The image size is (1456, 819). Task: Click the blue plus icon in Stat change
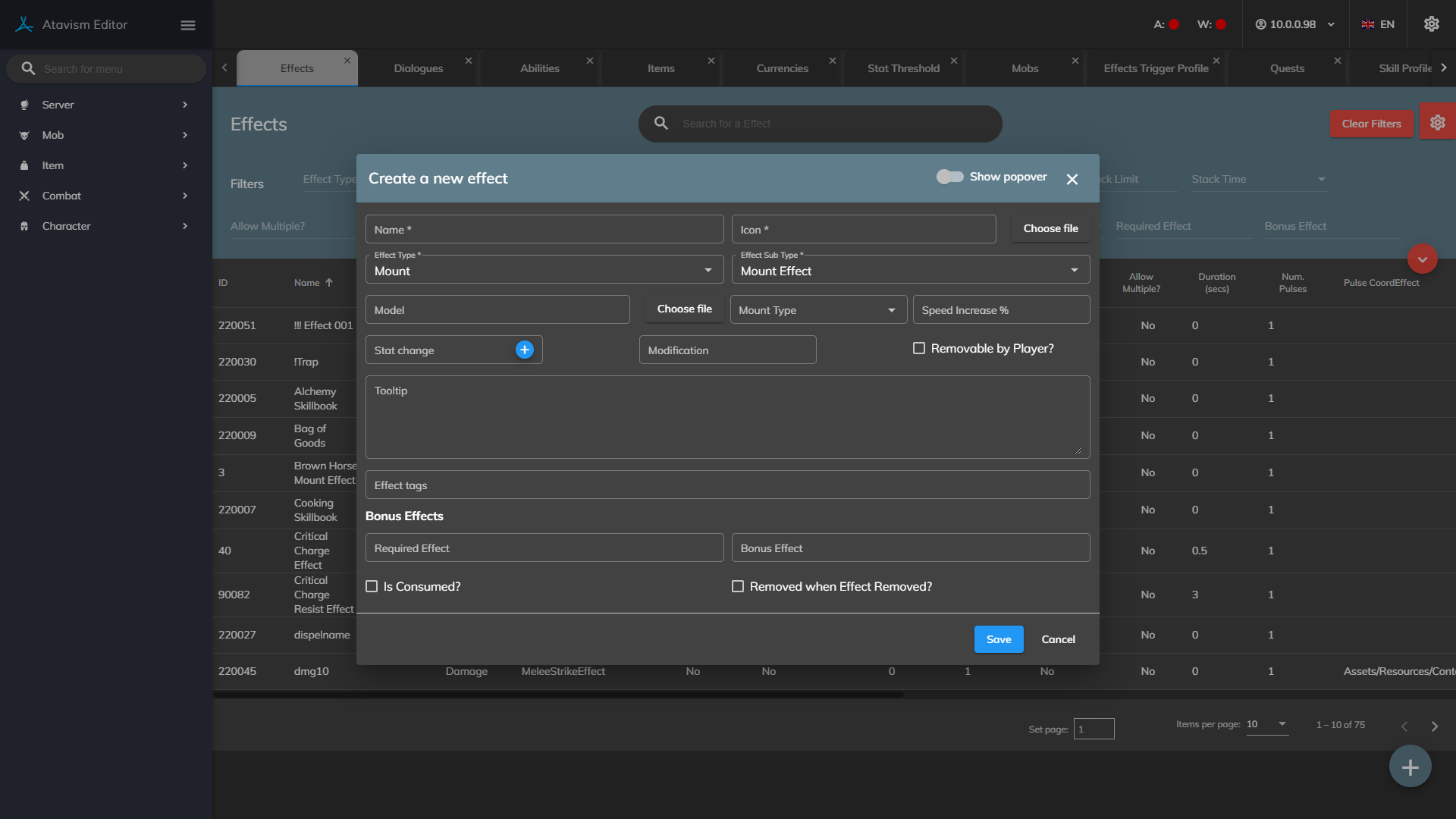(524, 350)
